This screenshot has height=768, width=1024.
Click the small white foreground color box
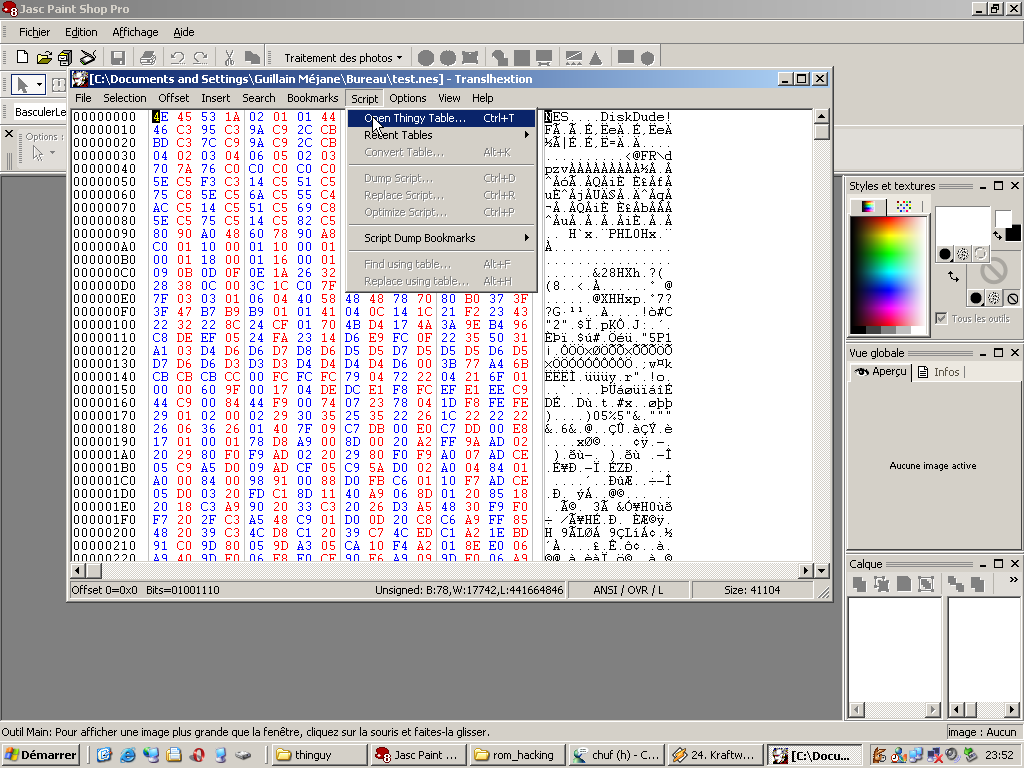[x=1003, y=219]
